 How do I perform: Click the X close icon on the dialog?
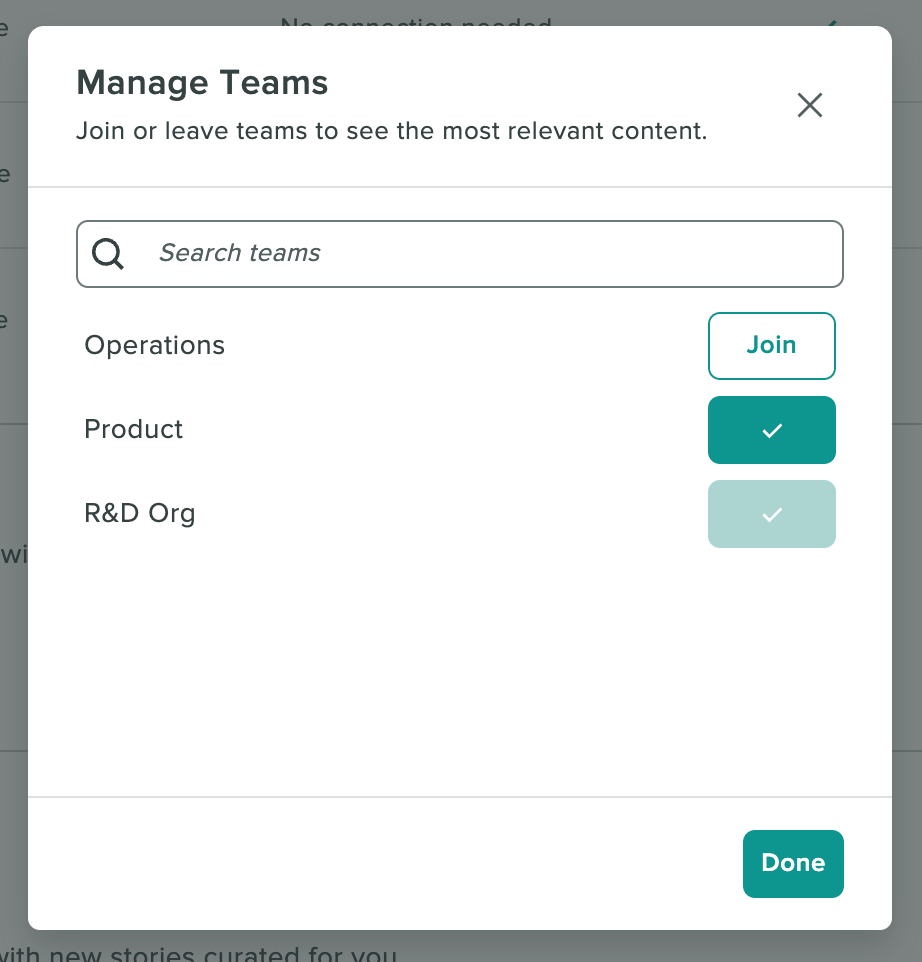809,105
